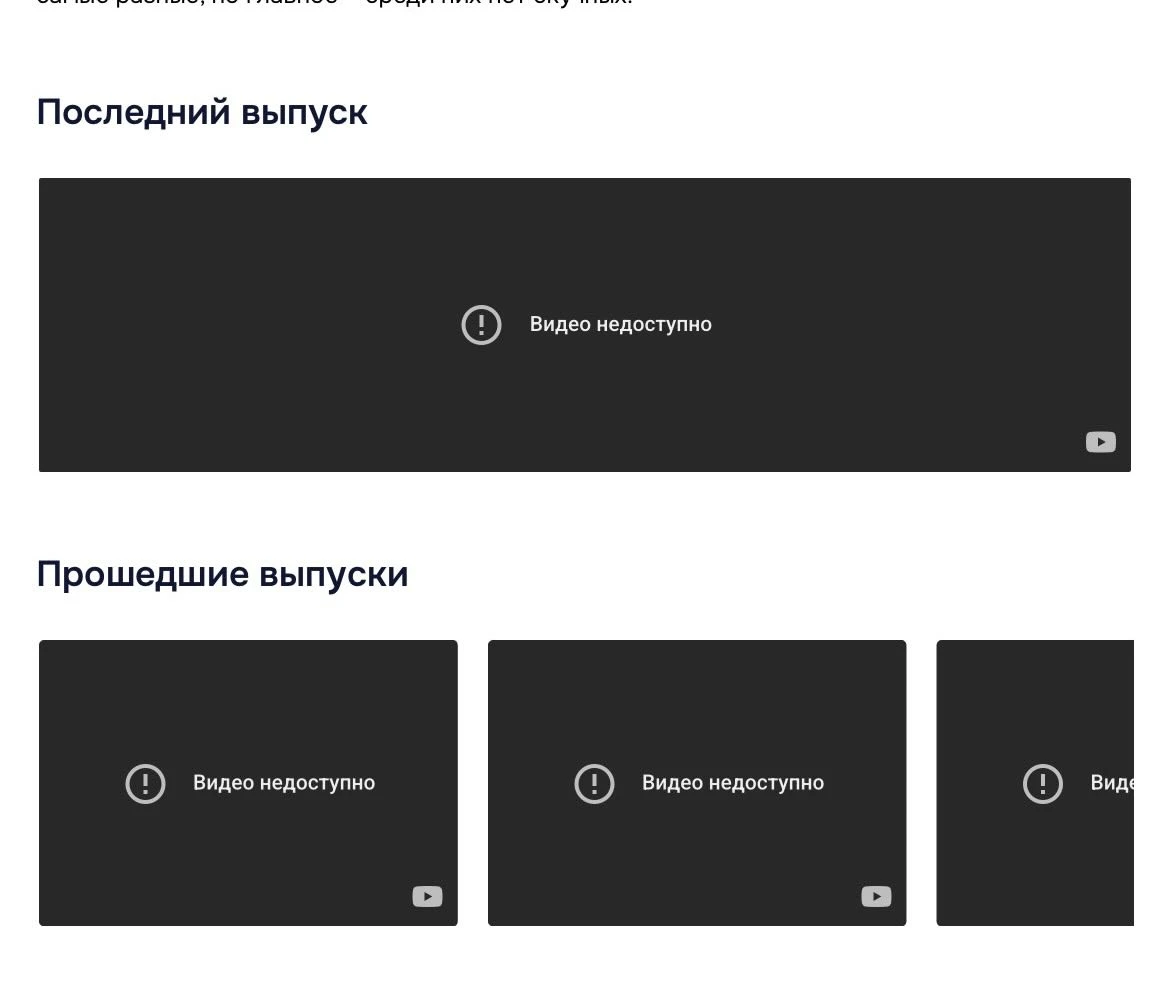Open the second past episode video thumbnail

697,700
